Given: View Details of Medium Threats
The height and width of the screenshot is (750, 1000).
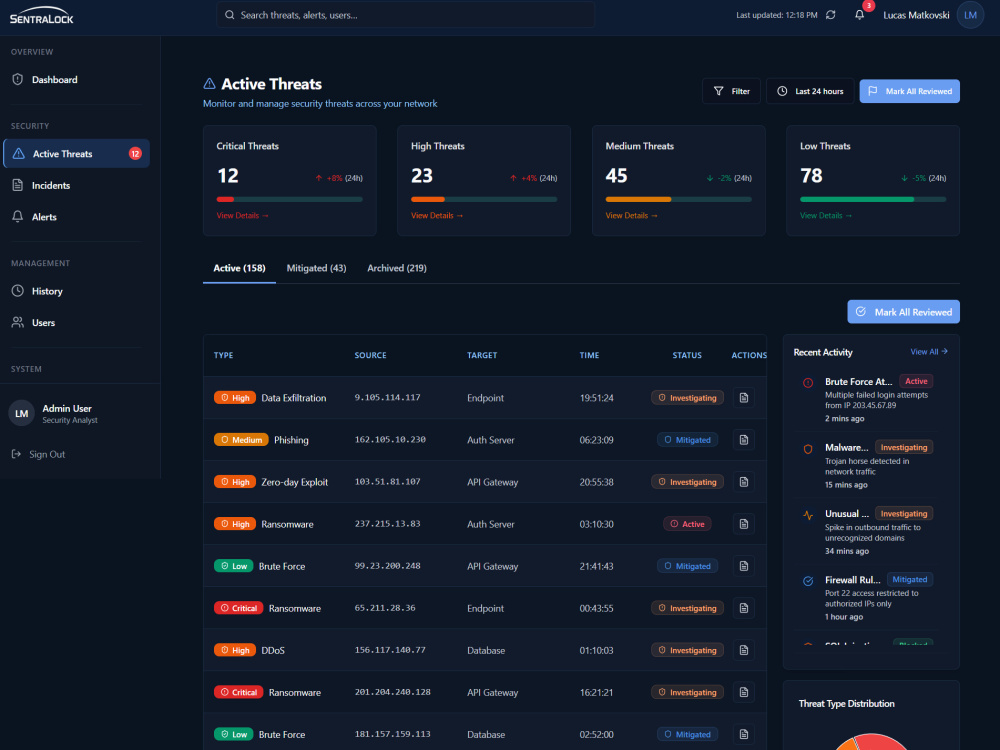Looking at the screenshot, I should pos(631,216).
